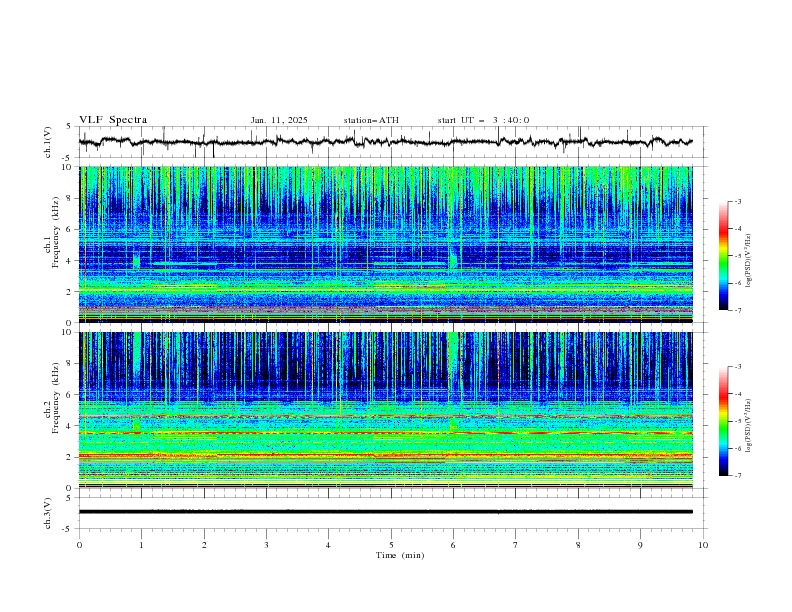Click the lower color scale bar

723,421
